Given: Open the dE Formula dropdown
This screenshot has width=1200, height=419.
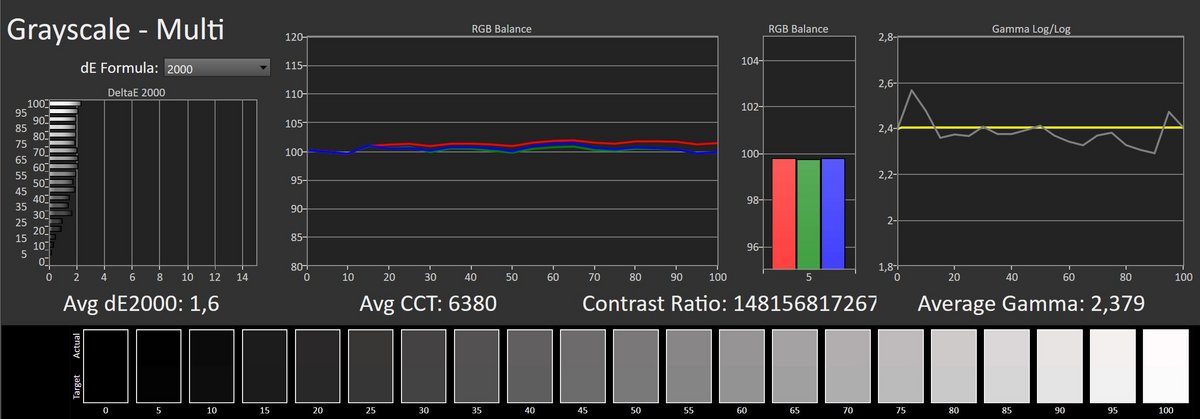Looking at the screenshot, I should (x=218, y=68).
